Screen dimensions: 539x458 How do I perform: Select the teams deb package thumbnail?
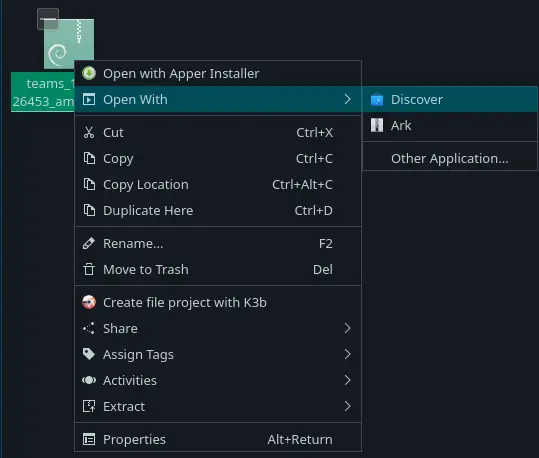(69, 44)
